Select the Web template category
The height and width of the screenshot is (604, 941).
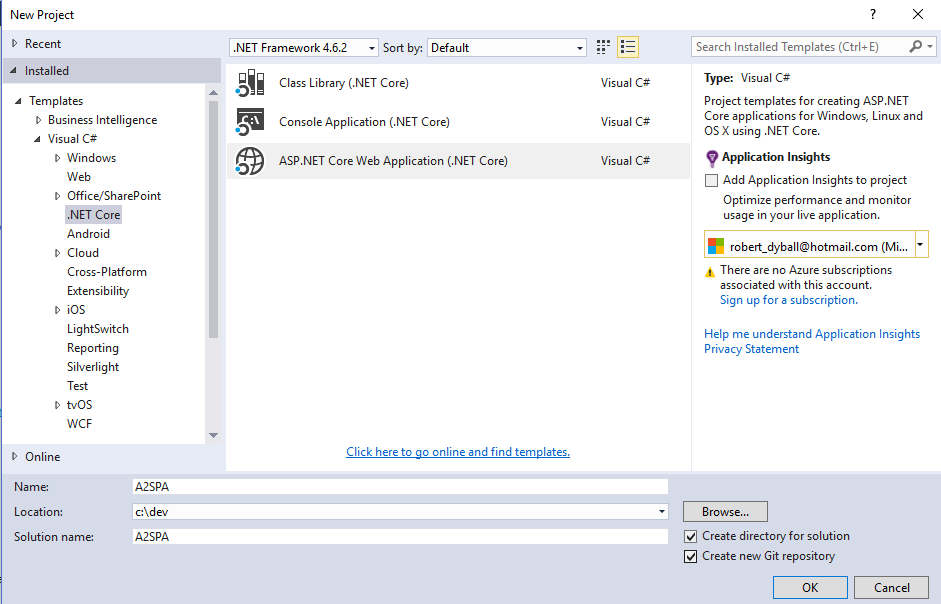[x=79, y=177]
